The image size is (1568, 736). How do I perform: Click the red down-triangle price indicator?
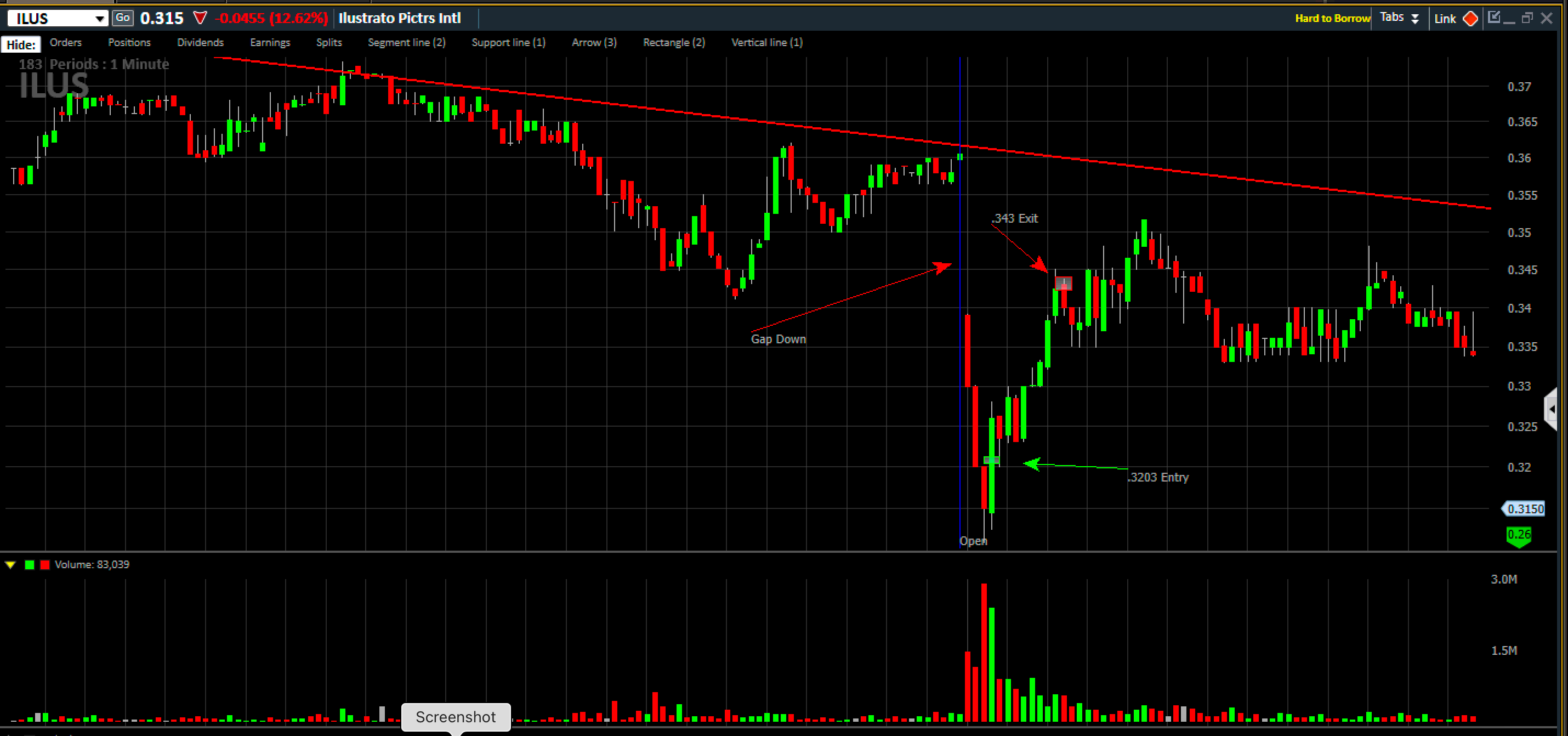pyautogui.click(x=200, y=18)
